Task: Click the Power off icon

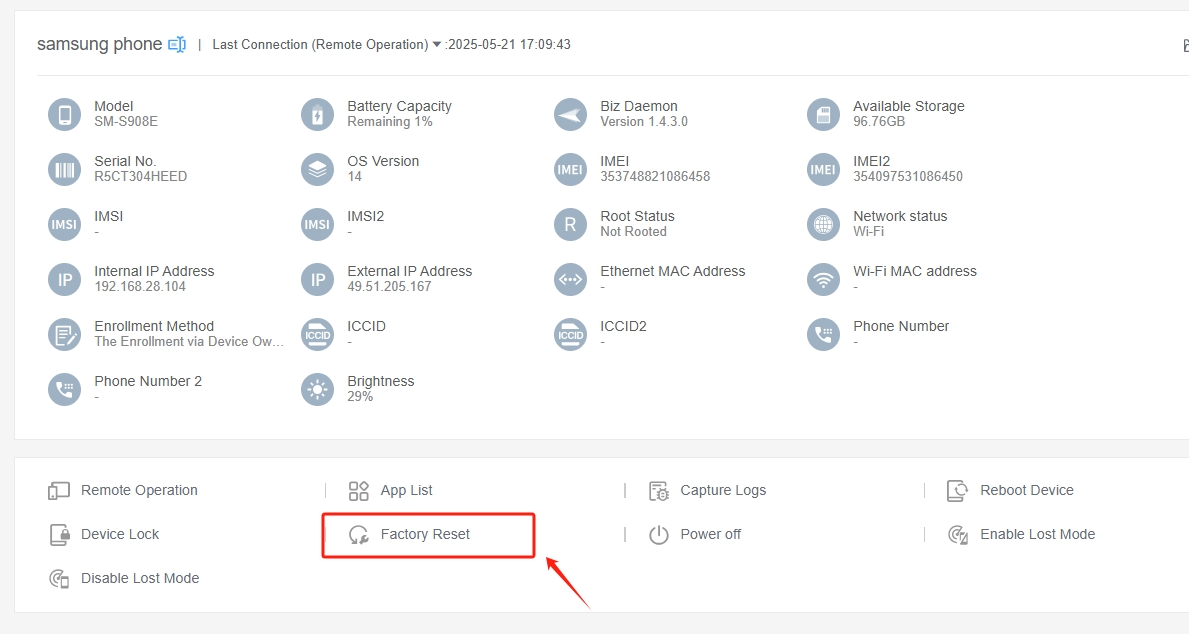Action: 658,535
